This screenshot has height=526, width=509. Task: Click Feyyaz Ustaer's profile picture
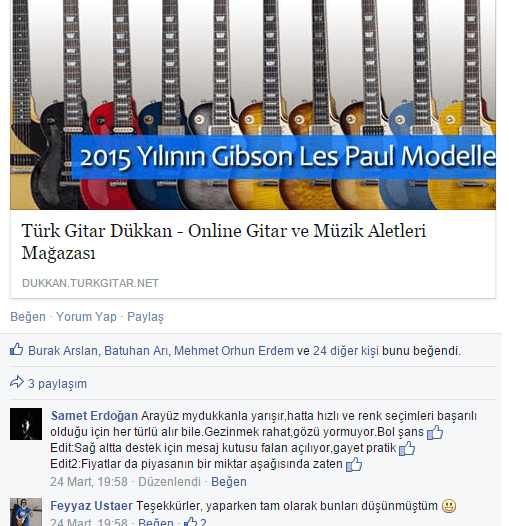click(x=26, y=512)
